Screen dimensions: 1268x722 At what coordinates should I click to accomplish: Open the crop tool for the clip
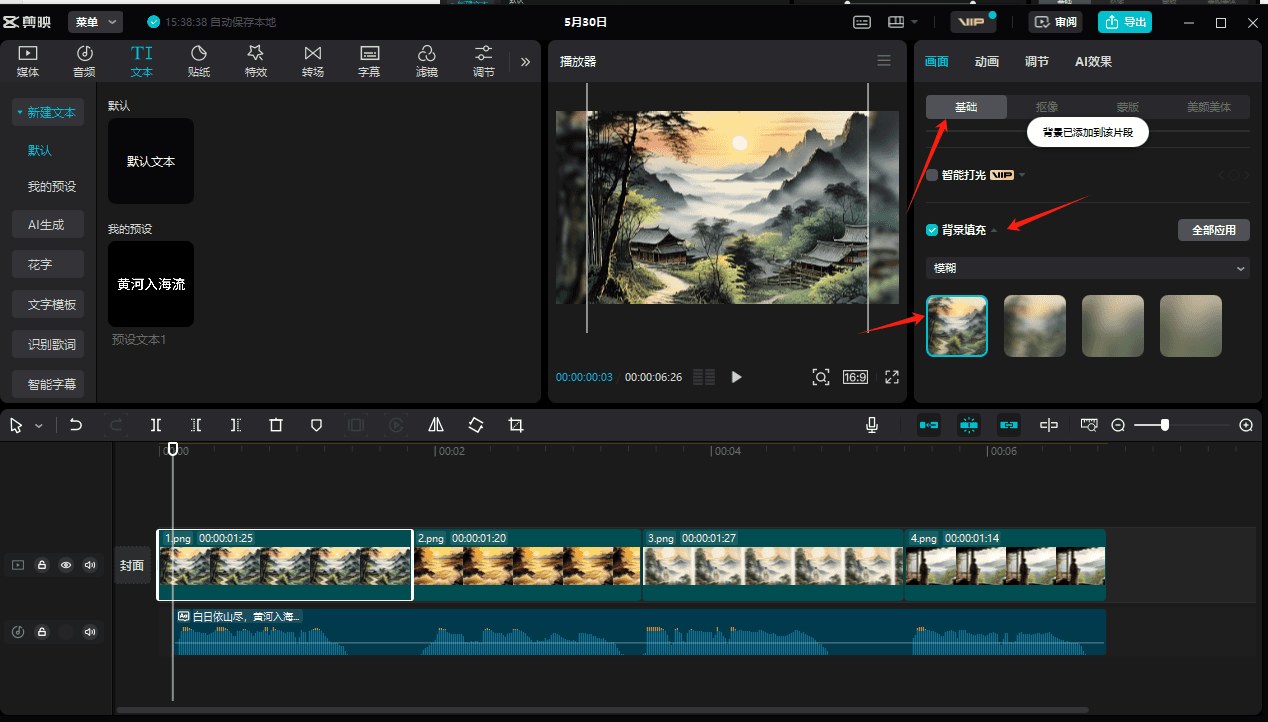[516, 425]
